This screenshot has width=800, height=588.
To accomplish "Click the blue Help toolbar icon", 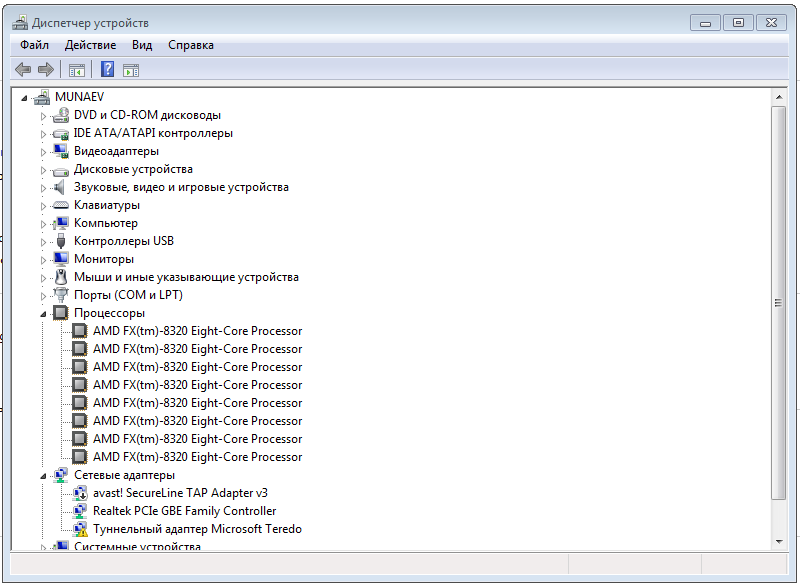I will click(107, 69).
